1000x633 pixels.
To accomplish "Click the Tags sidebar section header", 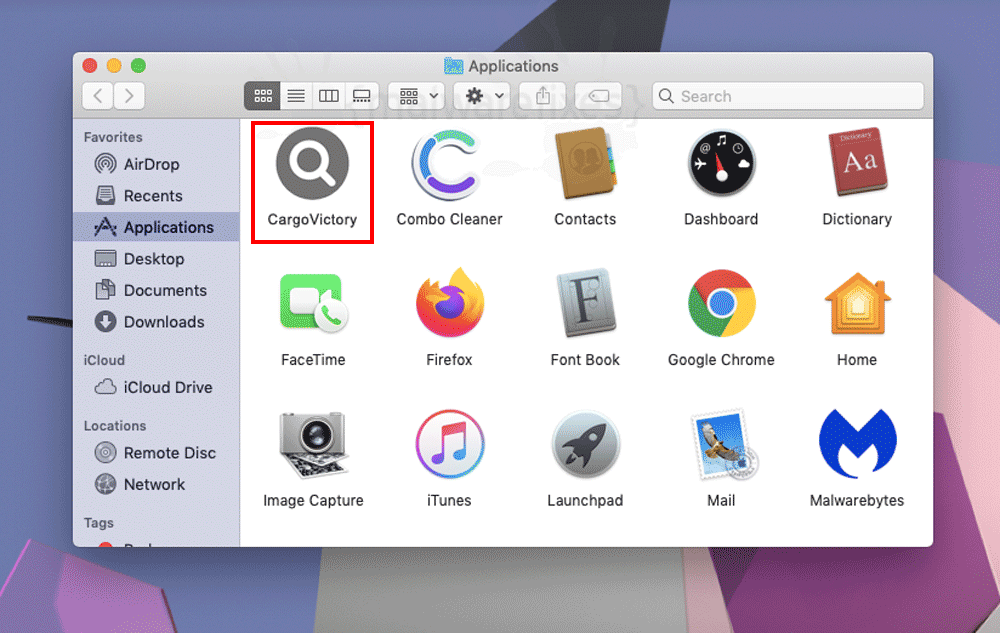I will [x=98, y=523].
